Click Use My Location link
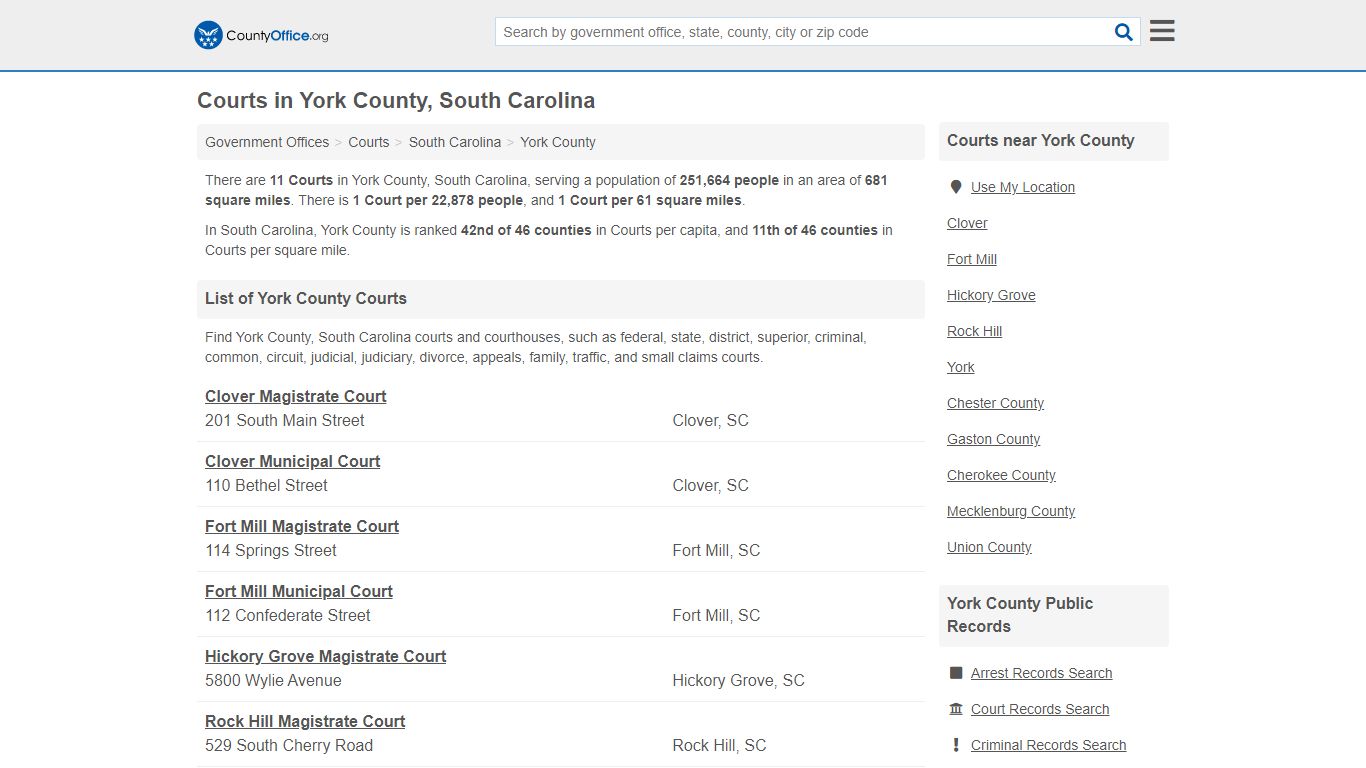Viewport: 1366px width, 768px height. coord(1023,187)
